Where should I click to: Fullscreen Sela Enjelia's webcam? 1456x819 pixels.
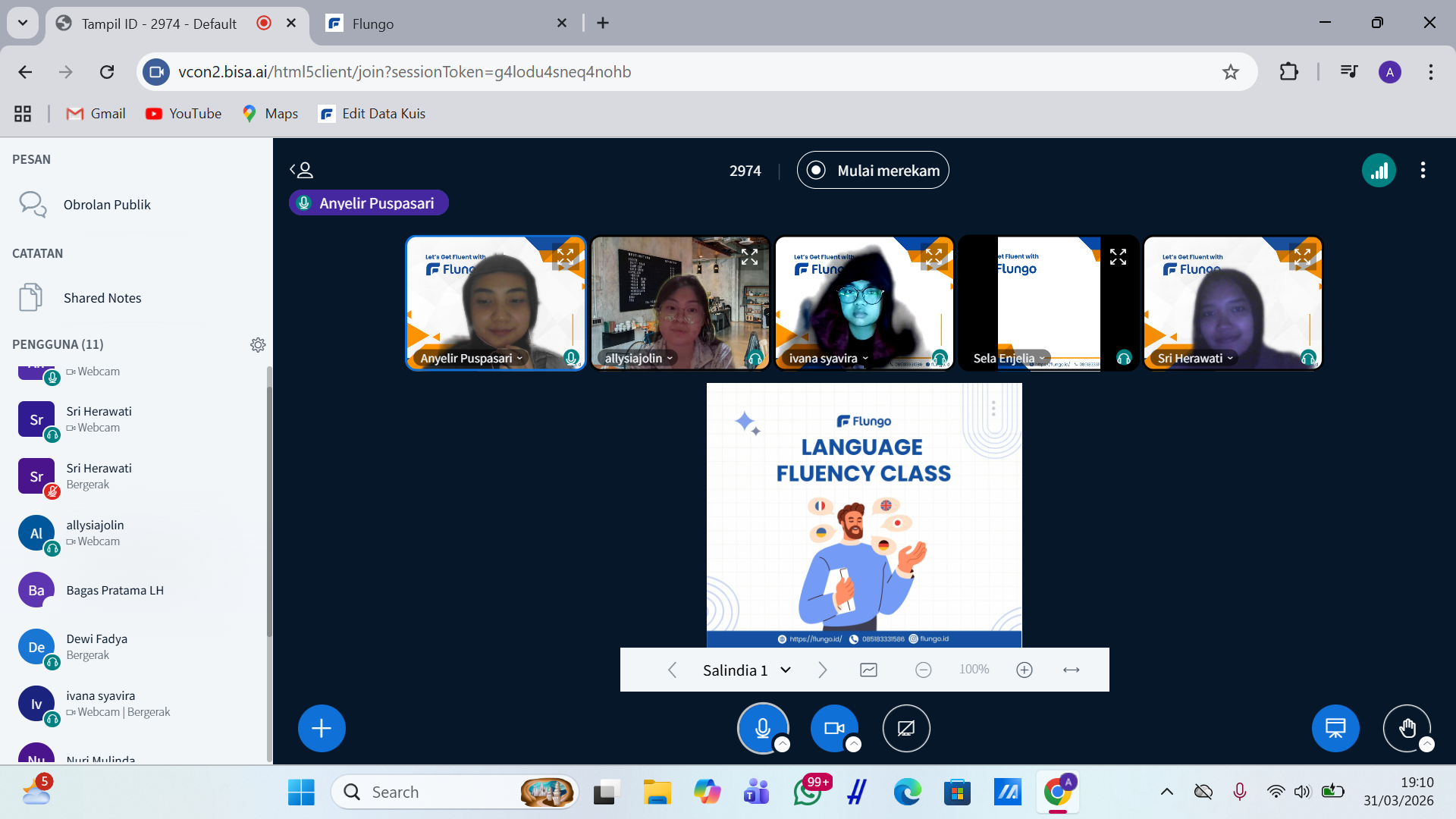coord(1118,257)
